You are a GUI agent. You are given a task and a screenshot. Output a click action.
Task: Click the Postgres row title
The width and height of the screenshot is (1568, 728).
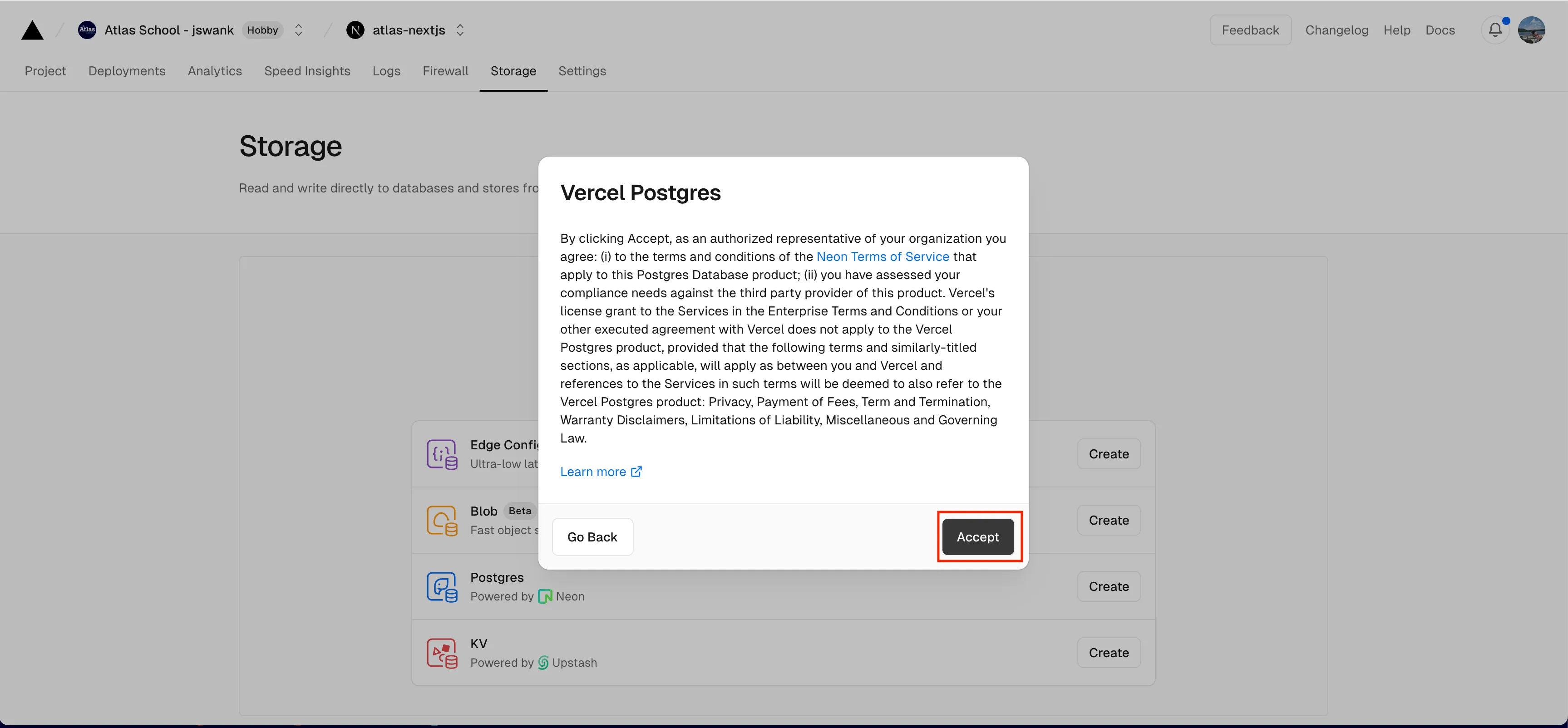497,578
